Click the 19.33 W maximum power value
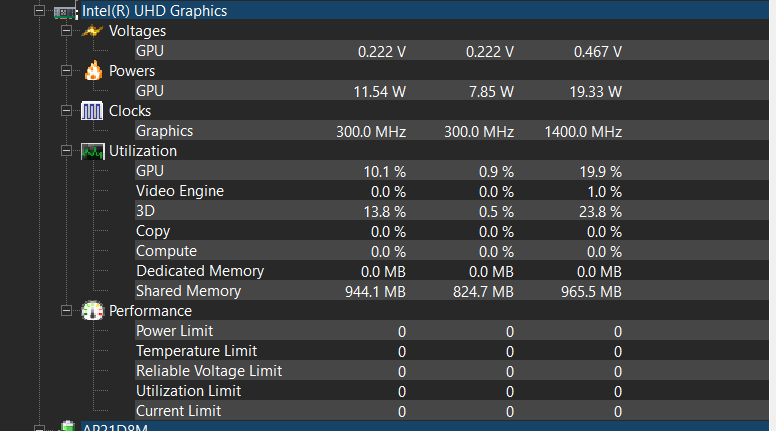The image size is (776, 431). pos(595,92)
